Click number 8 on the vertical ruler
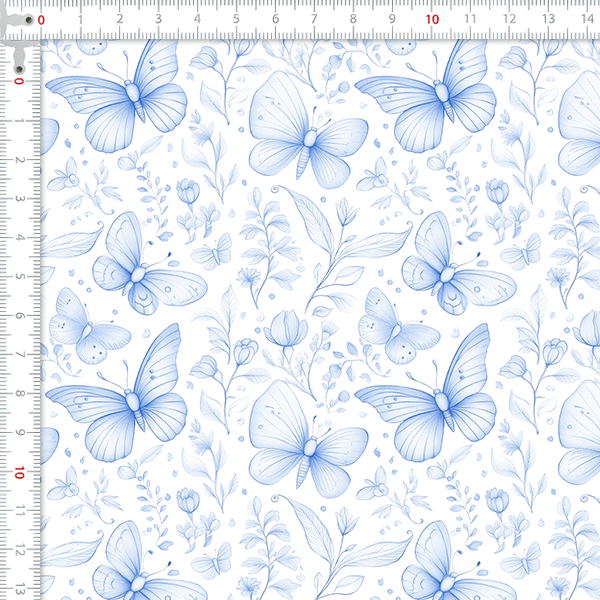Viewport: 600px width, 600px height. coord(19,394)
